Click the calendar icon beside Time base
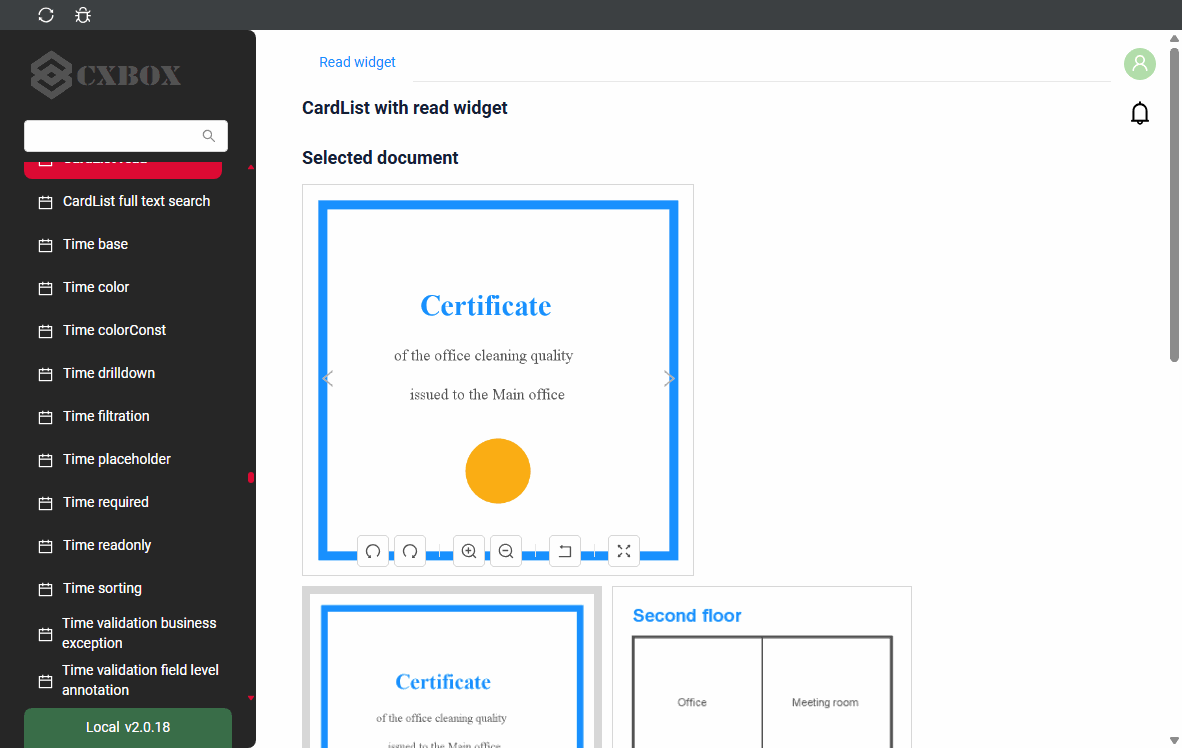The width and height of the screenshot is (1182, 748). (45, 245)
